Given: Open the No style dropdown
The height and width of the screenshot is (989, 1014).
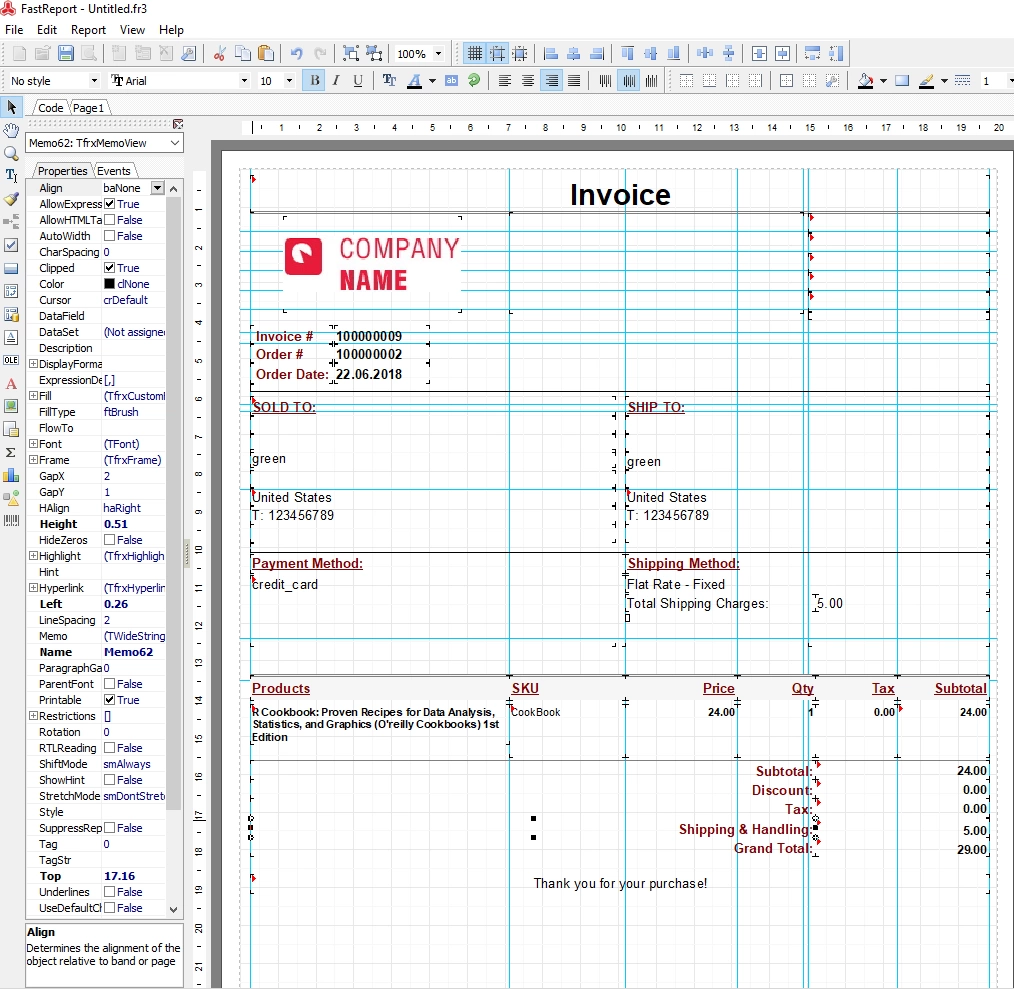Looking at the screenshot, I should tap(94, 81).
